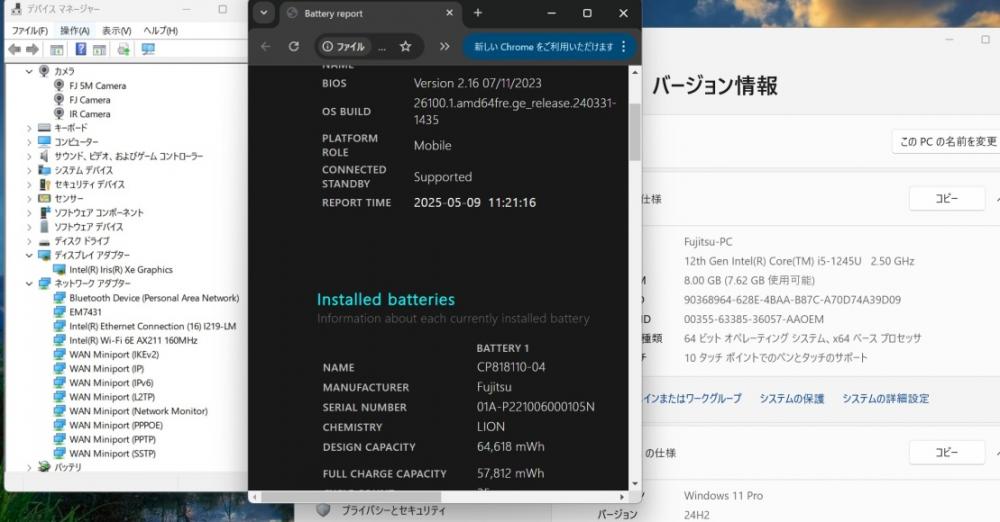Select IR Camera device
This screenshot has height=522, width=1000.
click(x=90, y=114)
